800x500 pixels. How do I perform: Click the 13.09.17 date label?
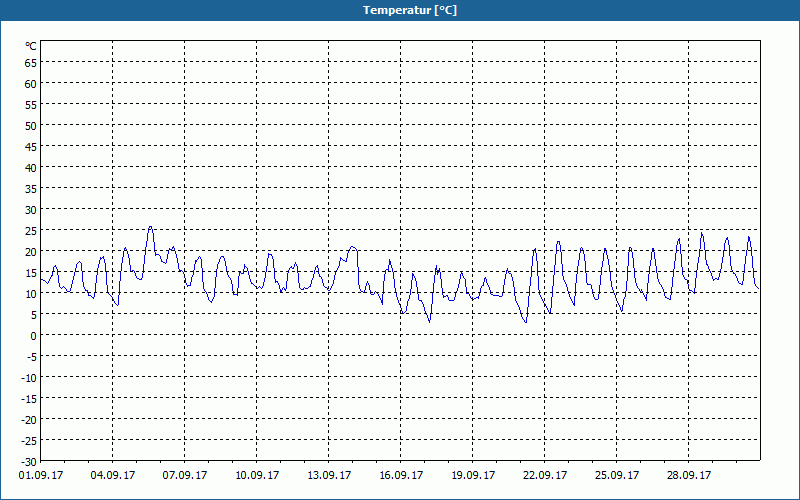[329, 475]
